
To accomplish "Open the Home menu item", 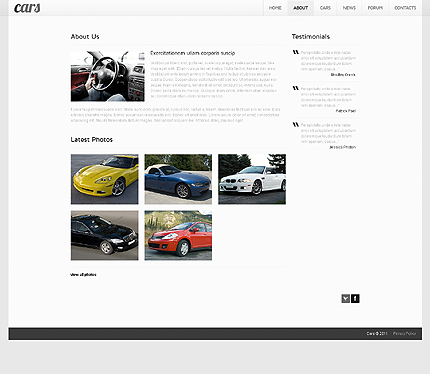I will (275, 8).
